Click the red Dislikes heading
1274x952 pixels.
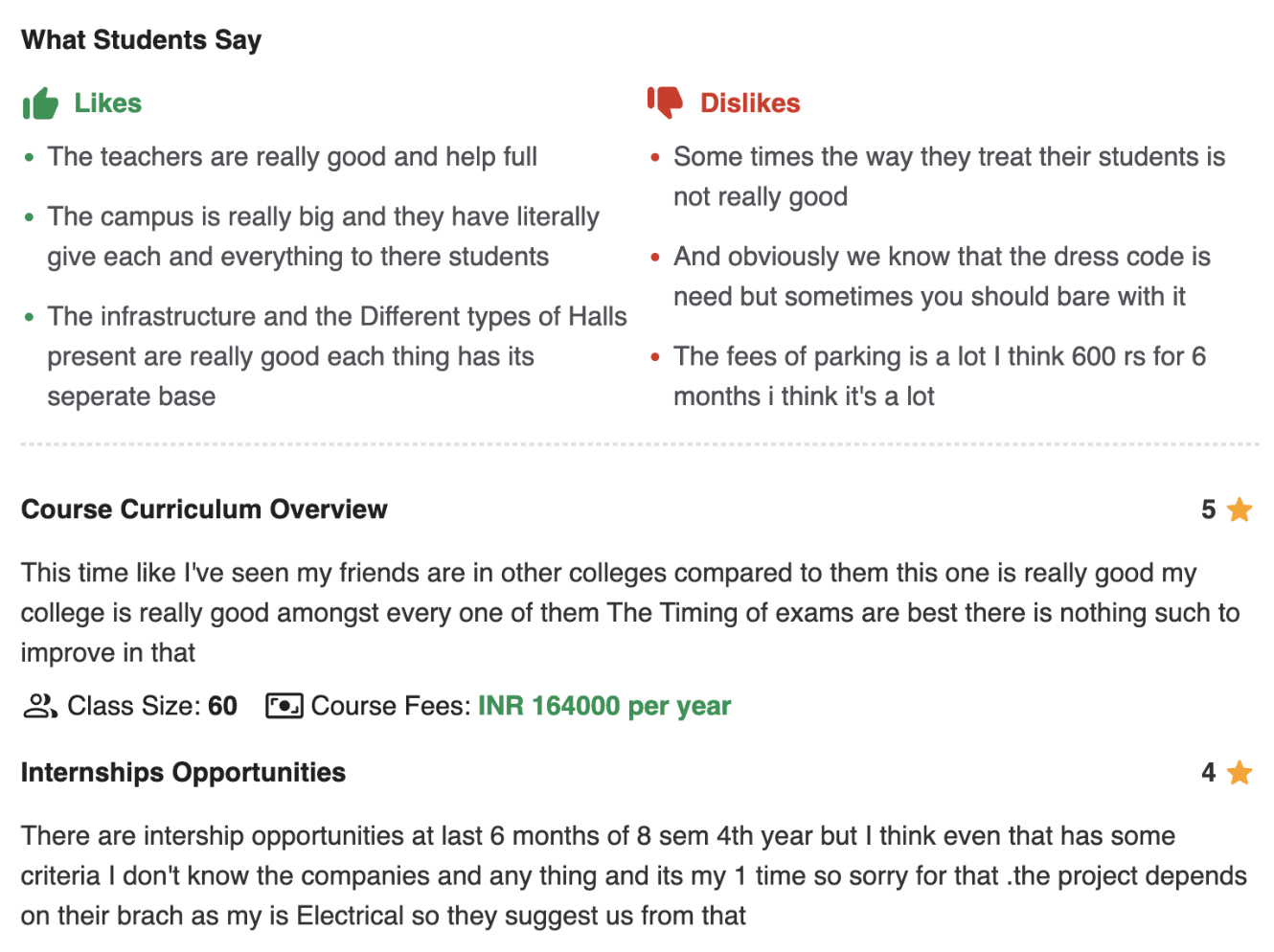(x=749, y=103)
